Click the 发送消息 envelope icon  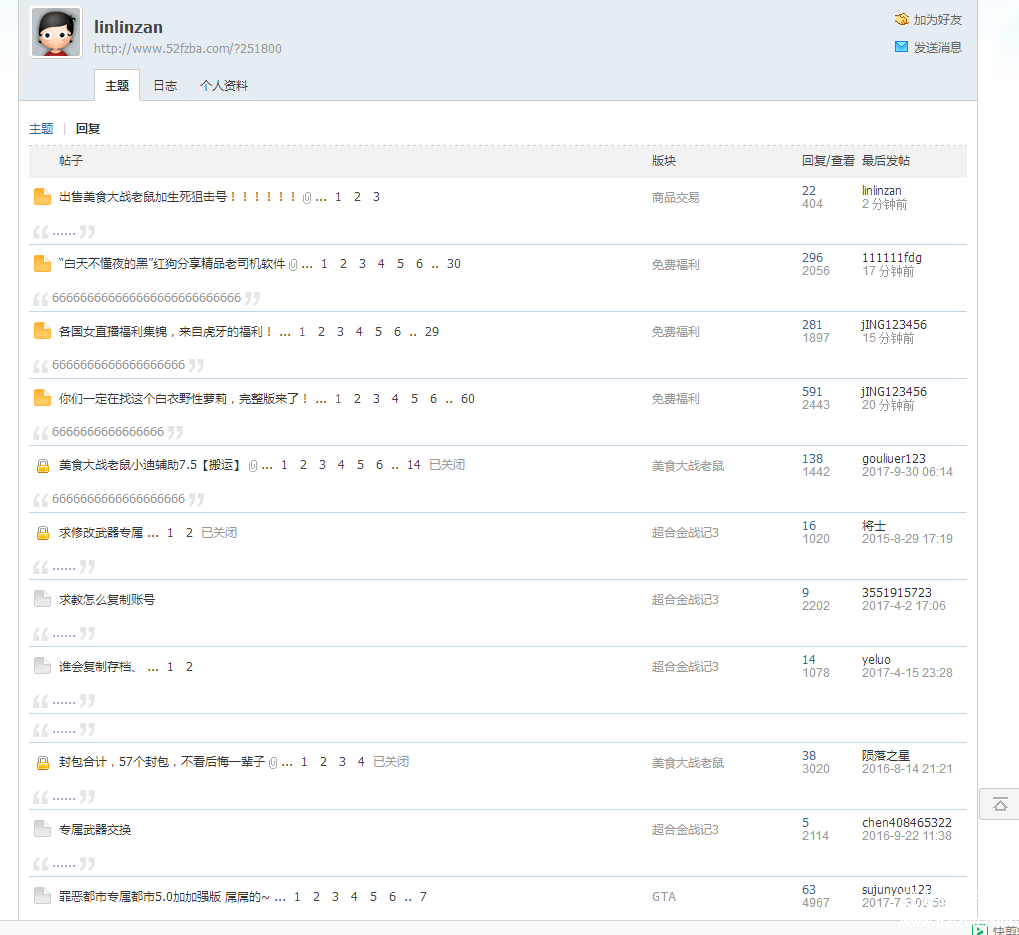pos(901,47)
